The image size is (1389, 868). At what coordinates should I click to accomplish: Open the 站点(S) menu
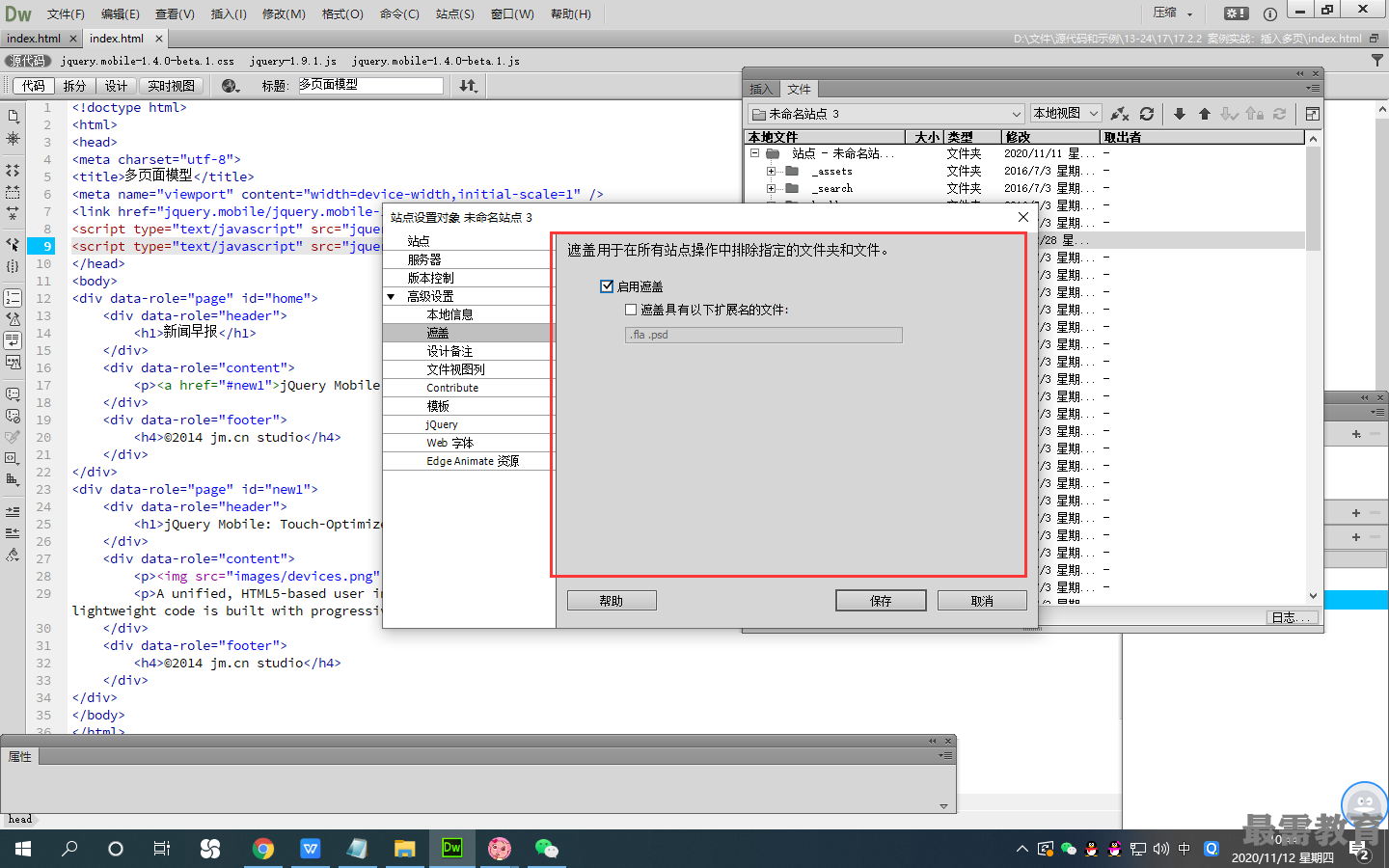click(455, 14)
